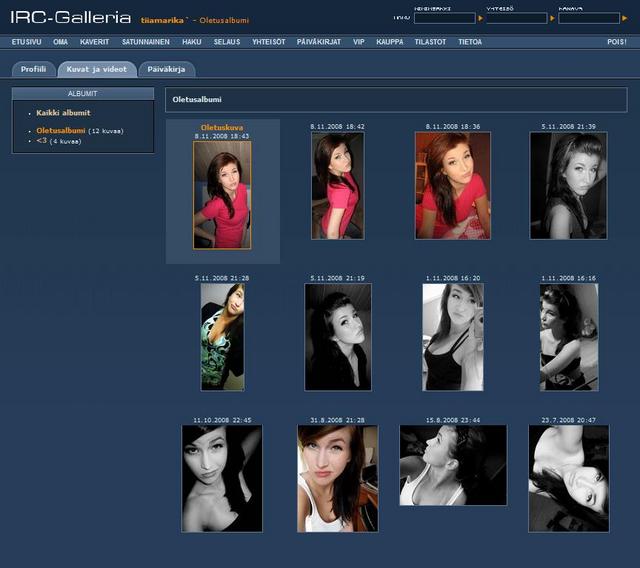
Task: Open Yhteisöt from the navigation bar
Action: tap(267, 42)
